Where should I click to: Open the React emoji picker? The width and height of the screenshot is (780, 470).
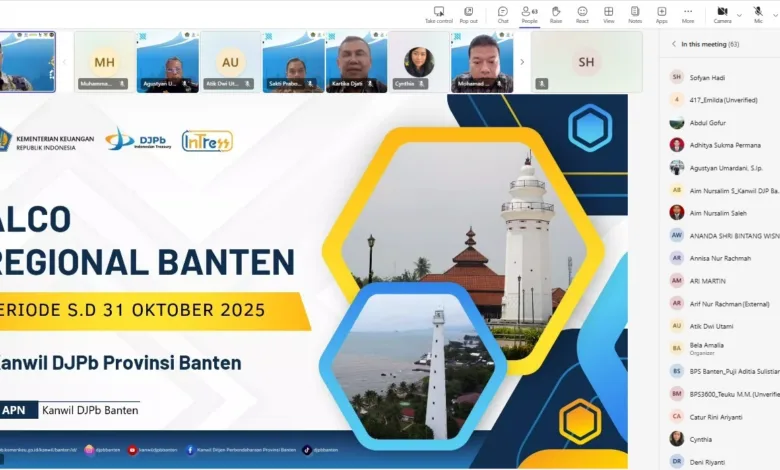pos(582,13)
